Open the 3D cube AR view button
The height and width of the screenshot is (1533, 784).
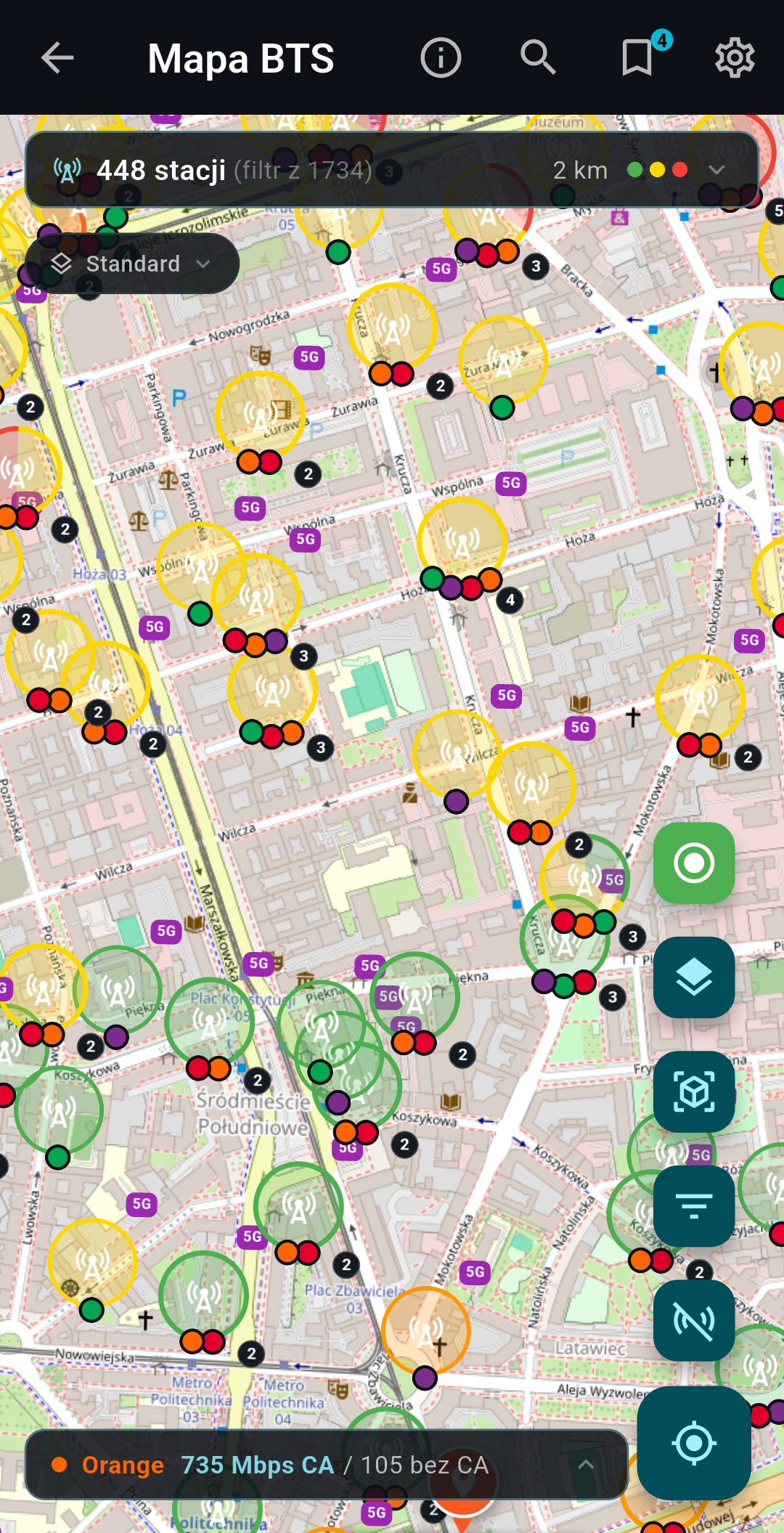pyautogui.click(x=694, y=1091)
